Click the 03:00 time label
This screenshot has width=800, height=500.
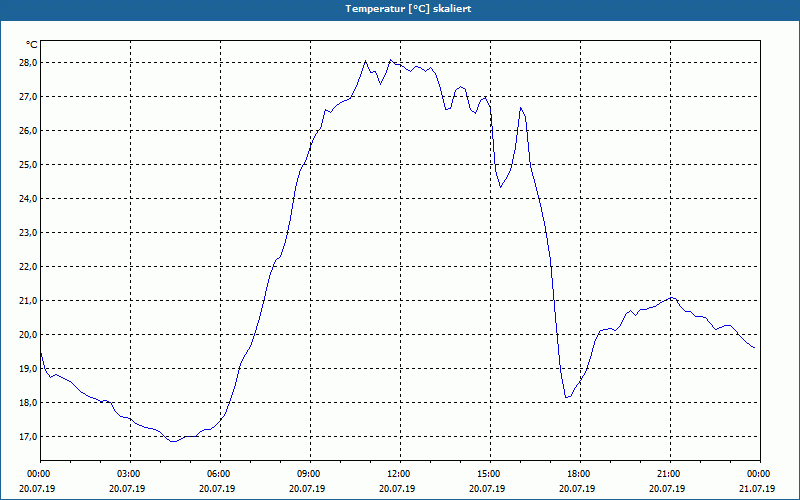[131, 474]
